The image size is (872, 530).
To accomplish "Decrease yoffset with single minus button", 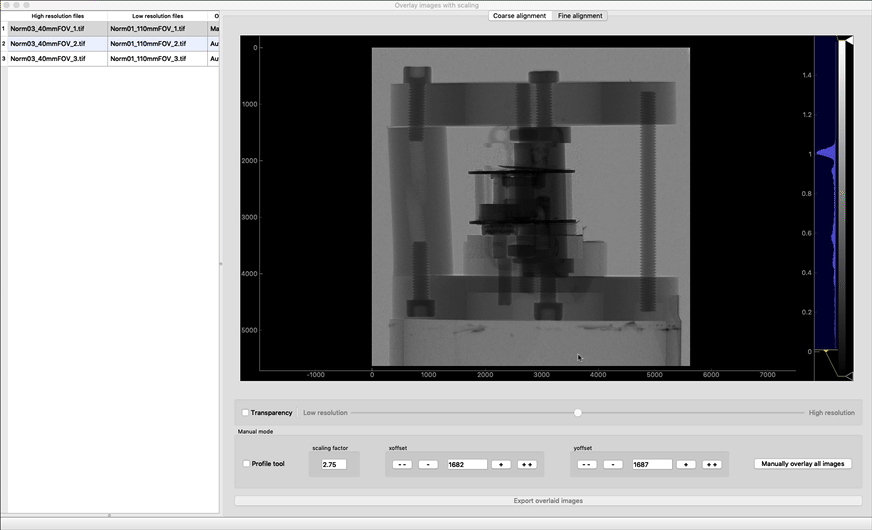I will (x=613, y=464).
